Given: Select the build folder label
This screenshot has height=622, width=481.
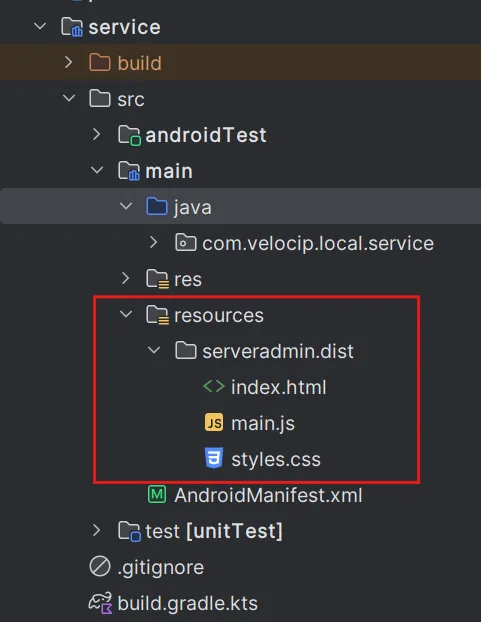Looking at the screenshot, I should click(140, 63).
